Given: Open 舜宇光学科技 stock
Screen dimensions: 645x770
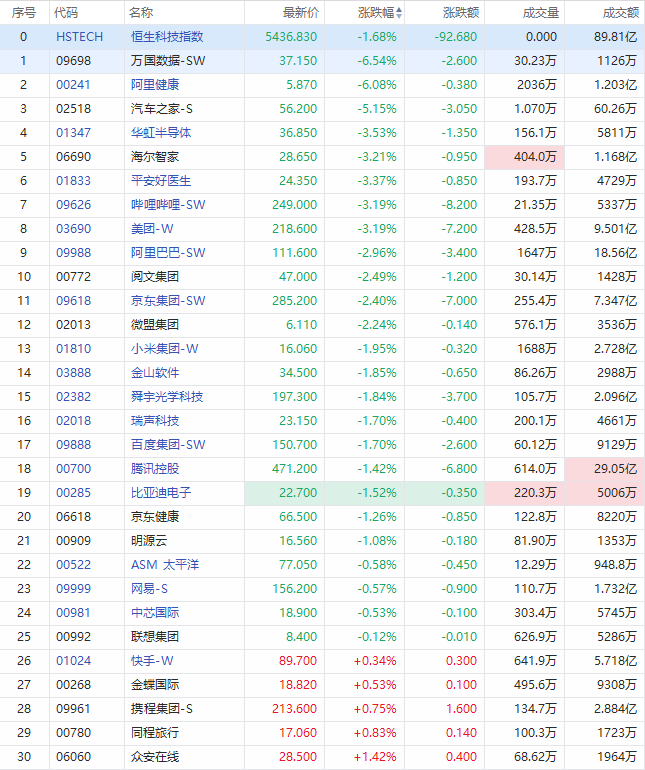Looking at the screenshot, I should 167,397.
